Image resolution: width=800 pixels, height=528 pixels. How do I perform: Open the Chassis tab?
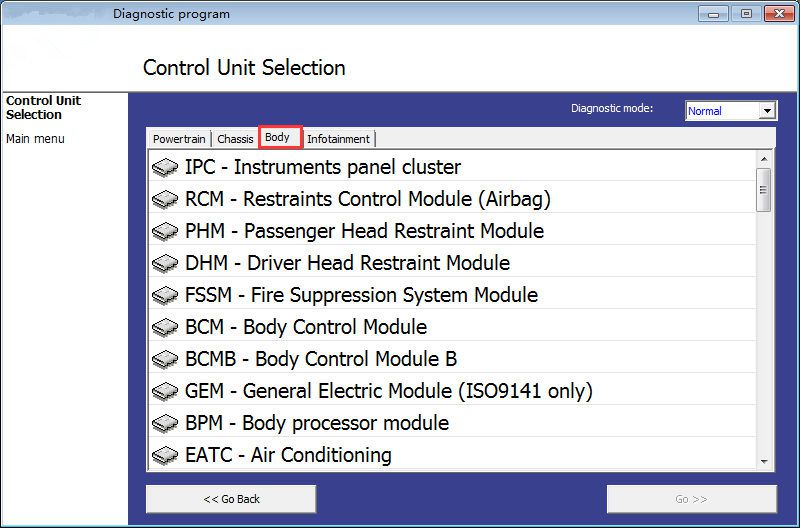pyautogui.click(x=235, y=139)
